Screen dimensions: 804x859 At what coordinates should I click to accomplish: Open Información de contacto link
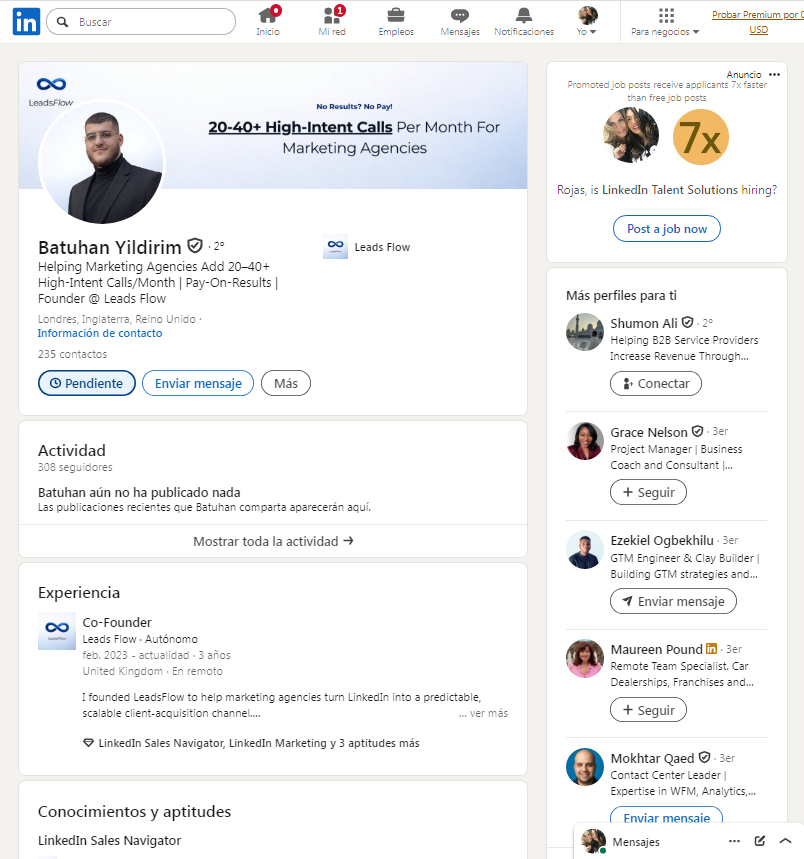click(100, 333)
